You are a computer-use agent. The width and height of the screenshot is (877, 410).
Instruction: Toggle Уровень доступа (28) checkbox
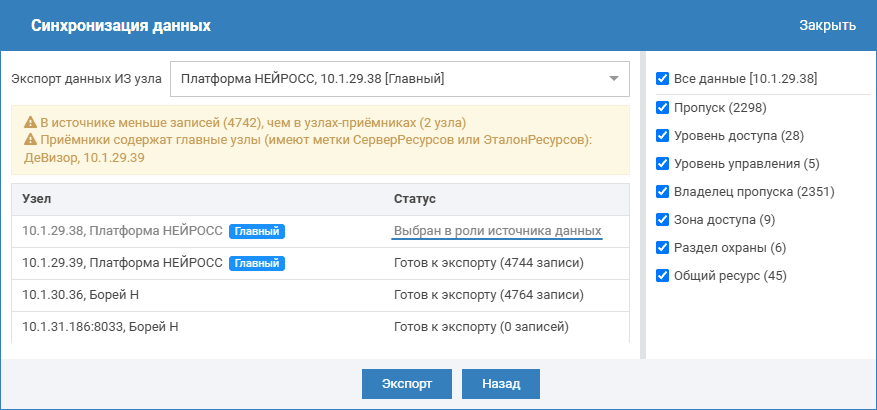663,135
